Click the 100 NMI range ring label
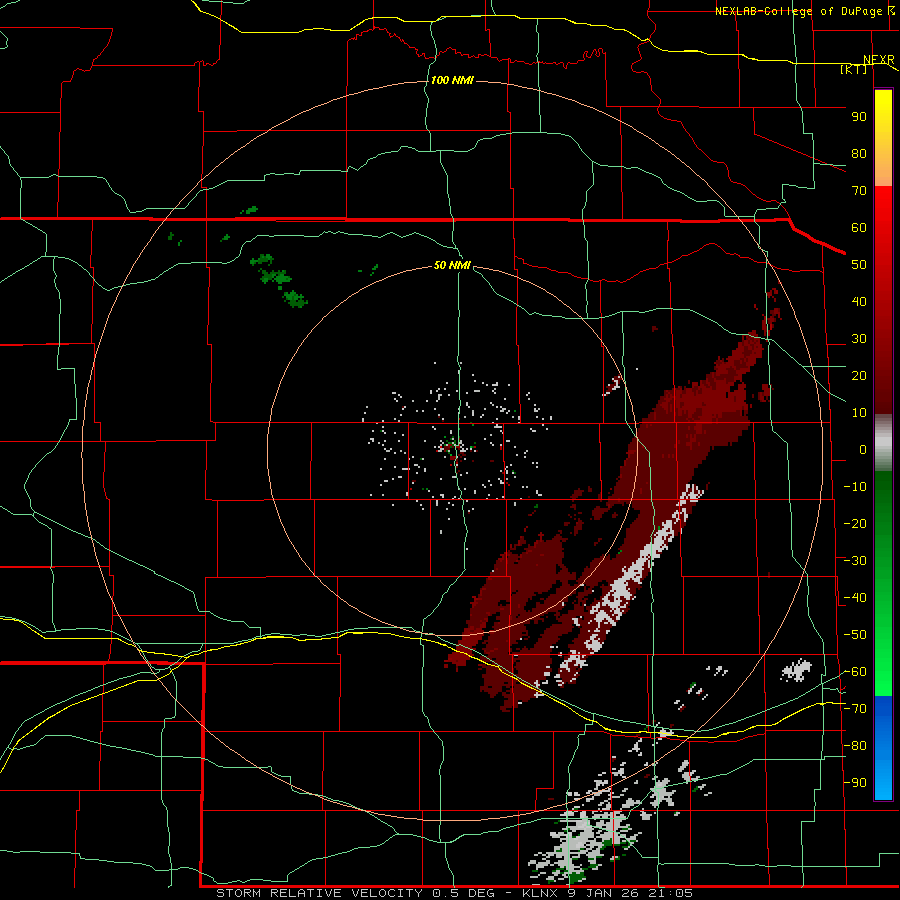Viewport: 900px width, 900px height. (x=452, y=80)
